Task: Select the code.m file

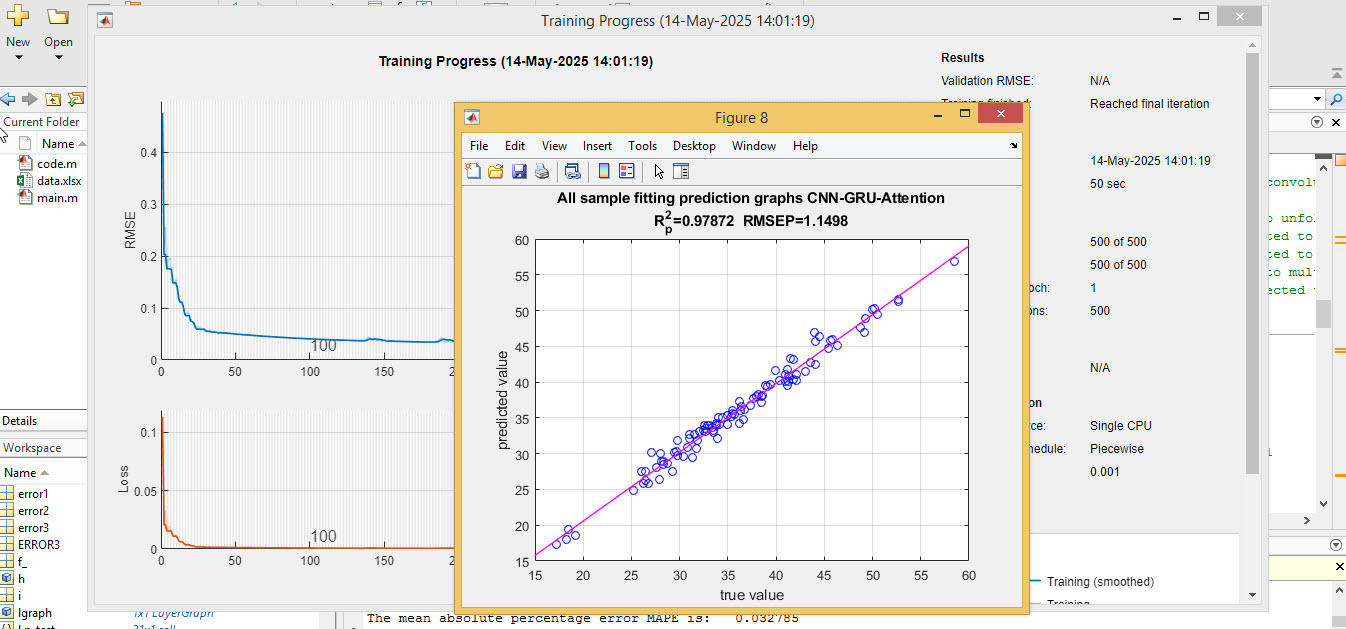Action: 57,163
